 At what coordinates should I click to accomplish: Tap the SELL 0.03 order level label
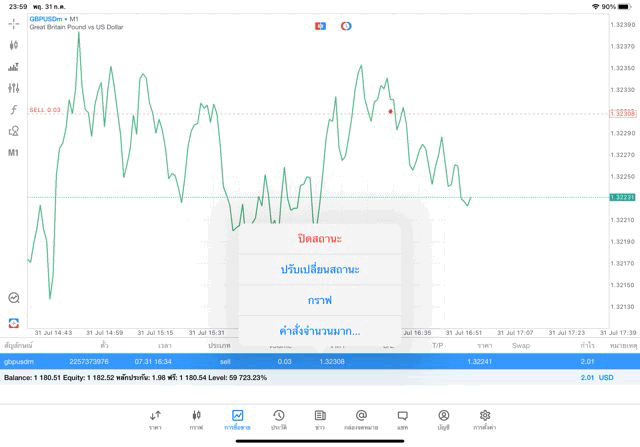tap(45, 110)
